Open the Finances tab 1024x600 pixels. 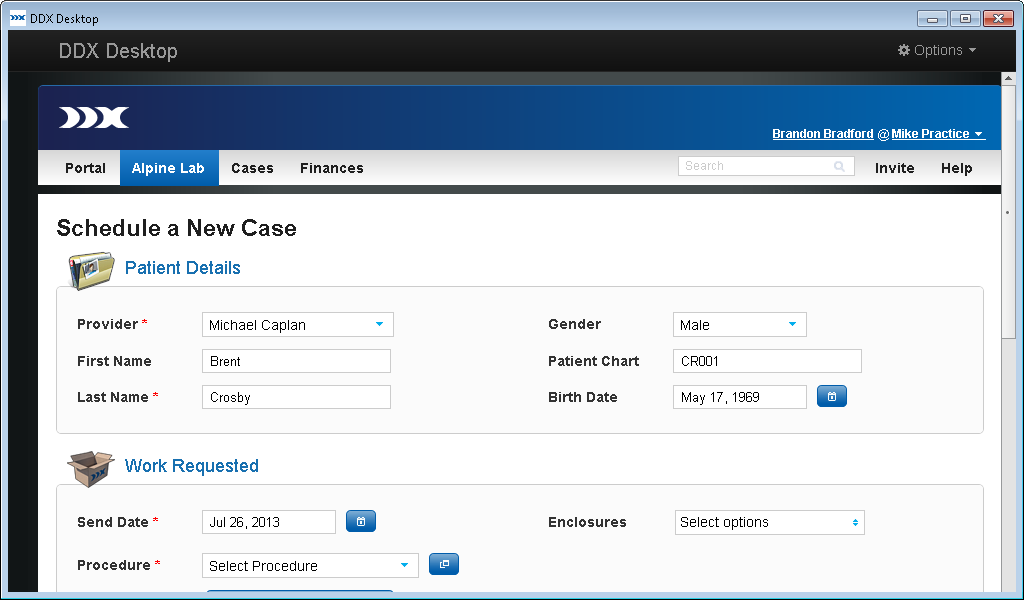pos(331,168)
